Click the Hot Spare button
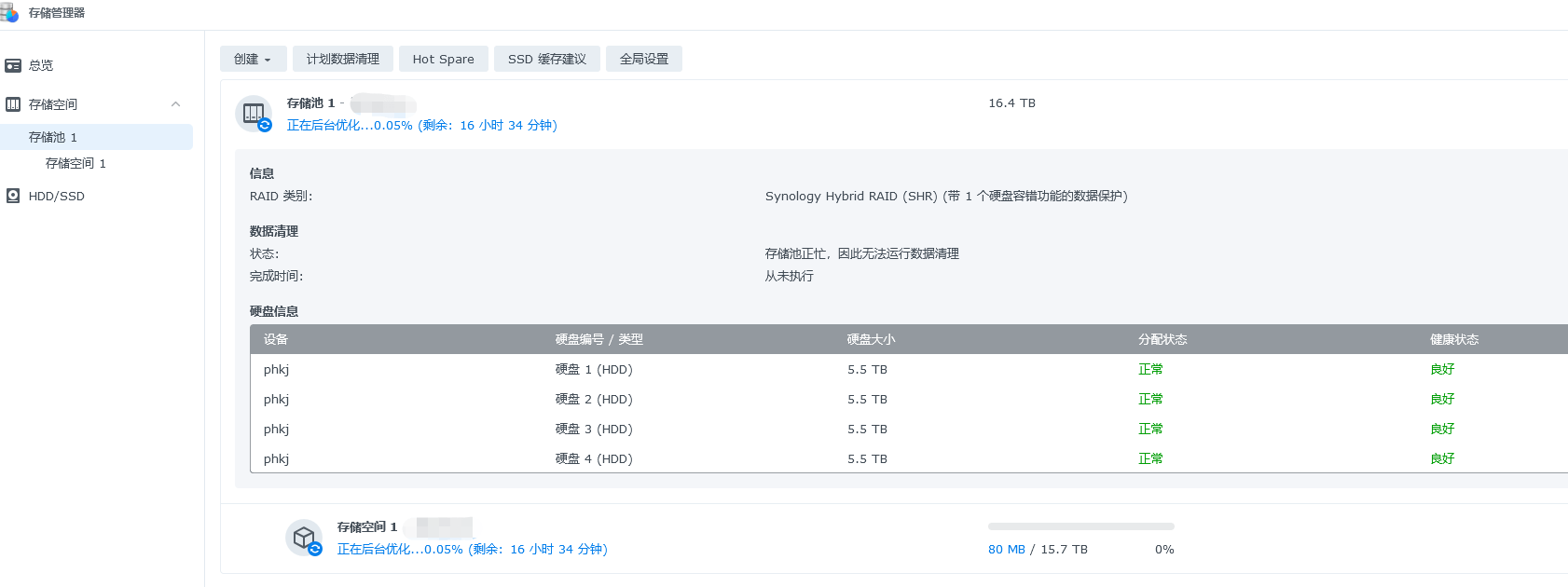This screenshot has width=1568, height=587. pyautogui.click(x=443, y=59)
